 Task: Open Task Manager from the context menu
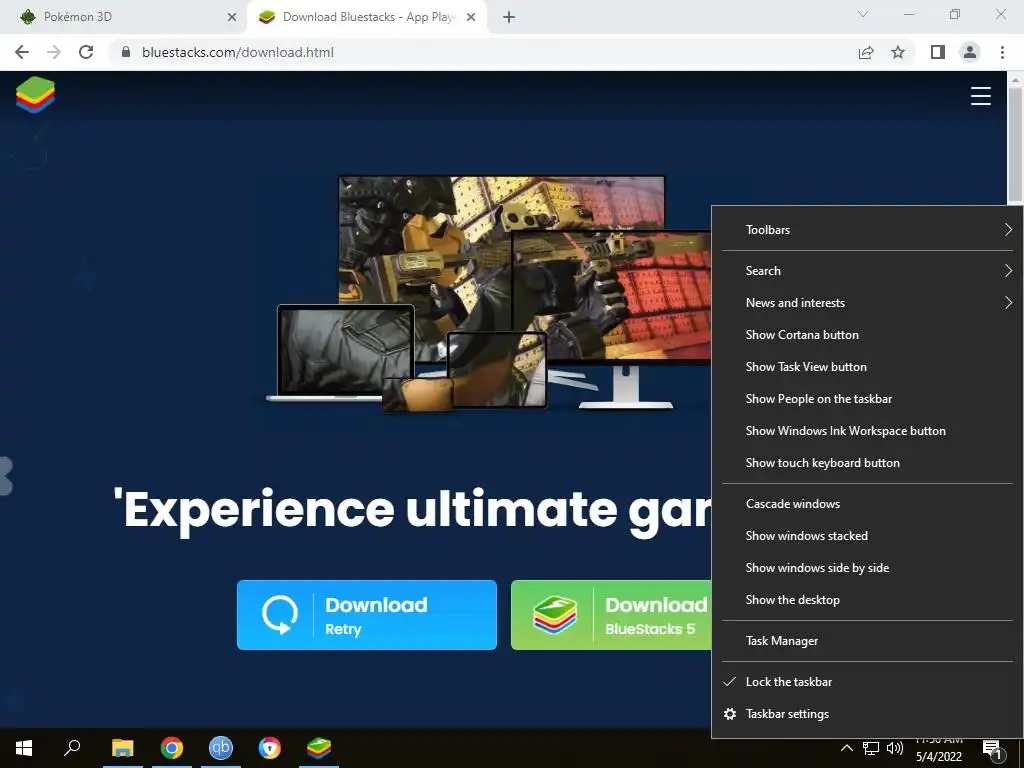867,641
